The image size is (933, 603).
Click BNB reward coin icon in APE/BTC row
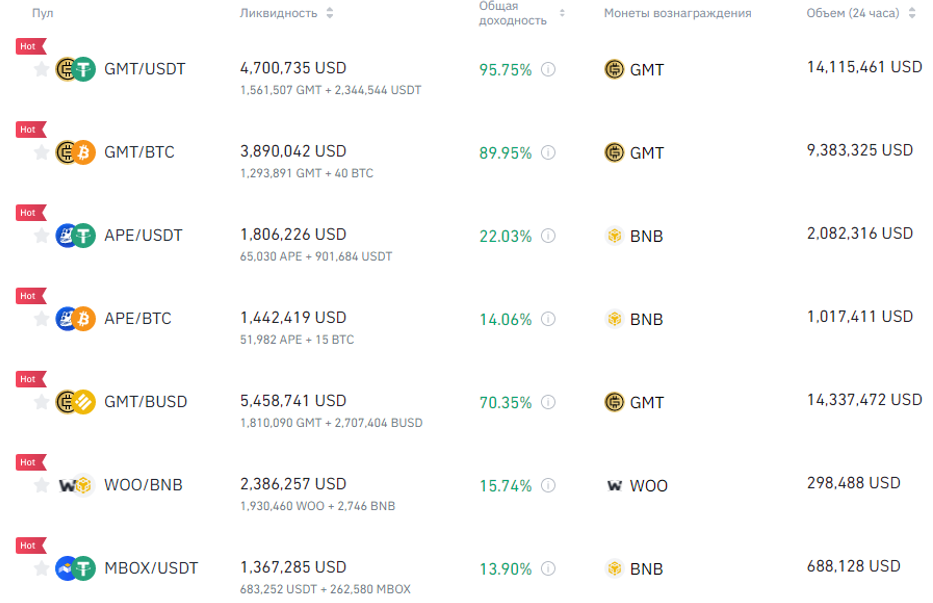(614, 319)
